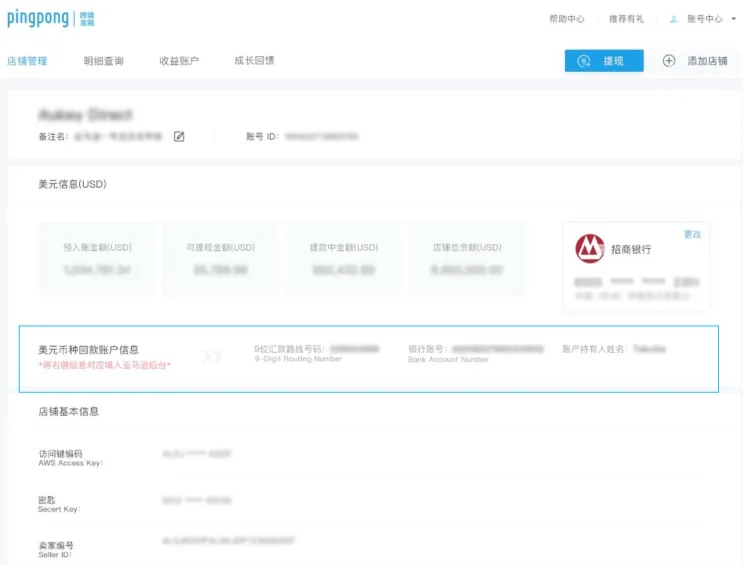This screenshot has width=743, height=565.
Task: Click the edit pencil icon beside 备注名
Action: pos(179,137)
